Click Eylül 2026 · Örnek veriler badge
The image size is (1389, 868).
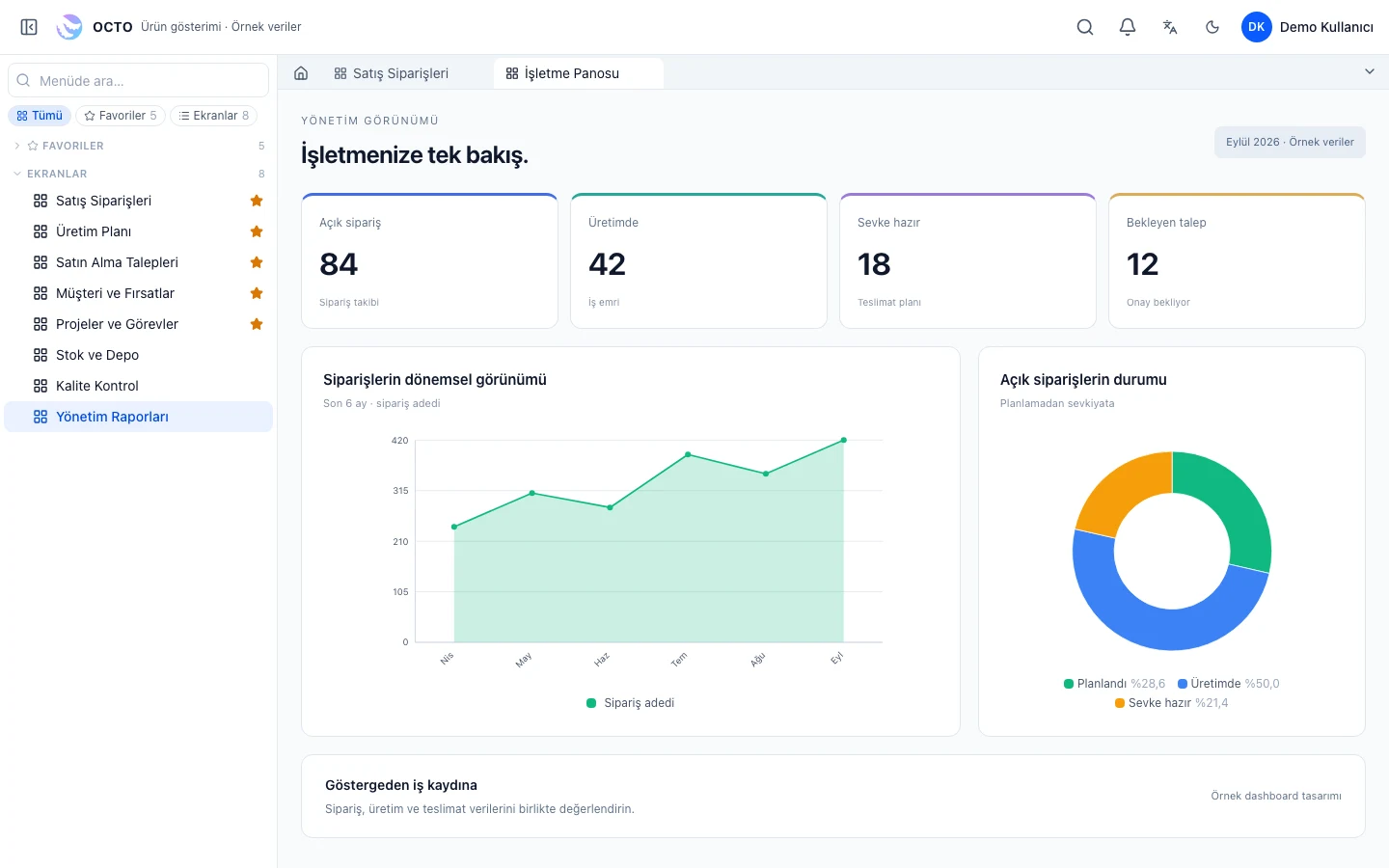pos(1290,142)
